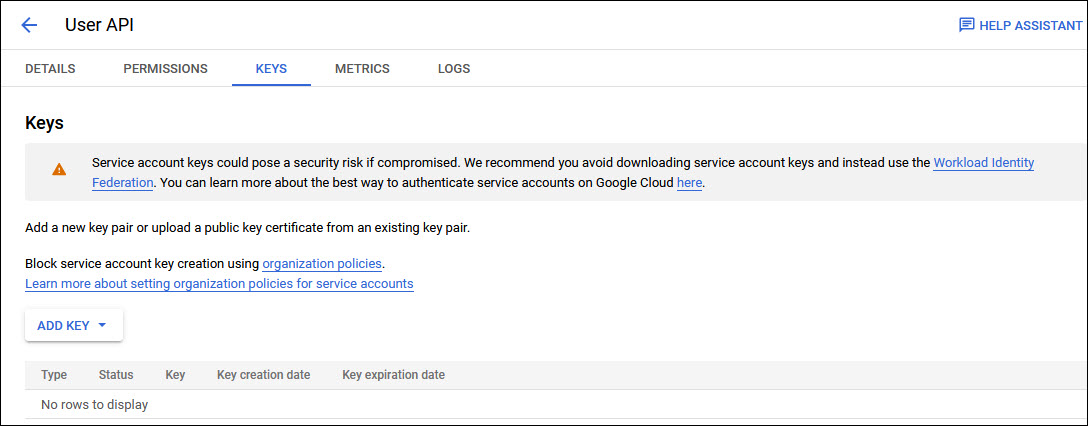Click the 'here' authentication link
The height and width of the screenshot is (426, 1088).
coord(689,183)
